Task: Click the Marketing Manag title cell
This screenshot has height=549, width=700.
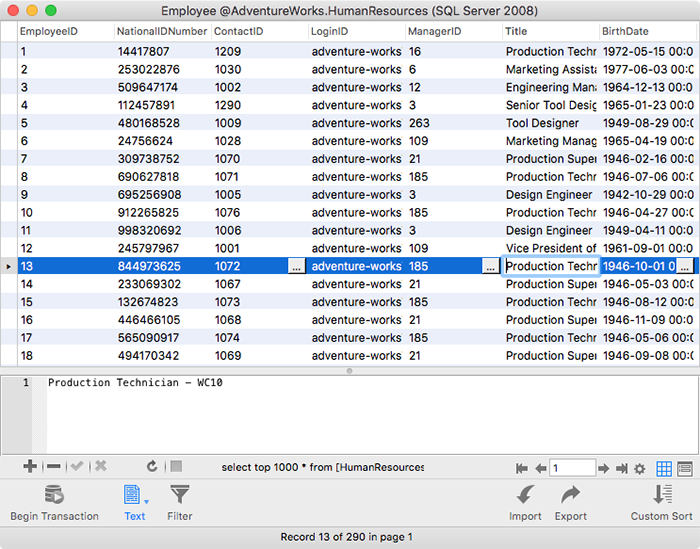Action: 551,141
